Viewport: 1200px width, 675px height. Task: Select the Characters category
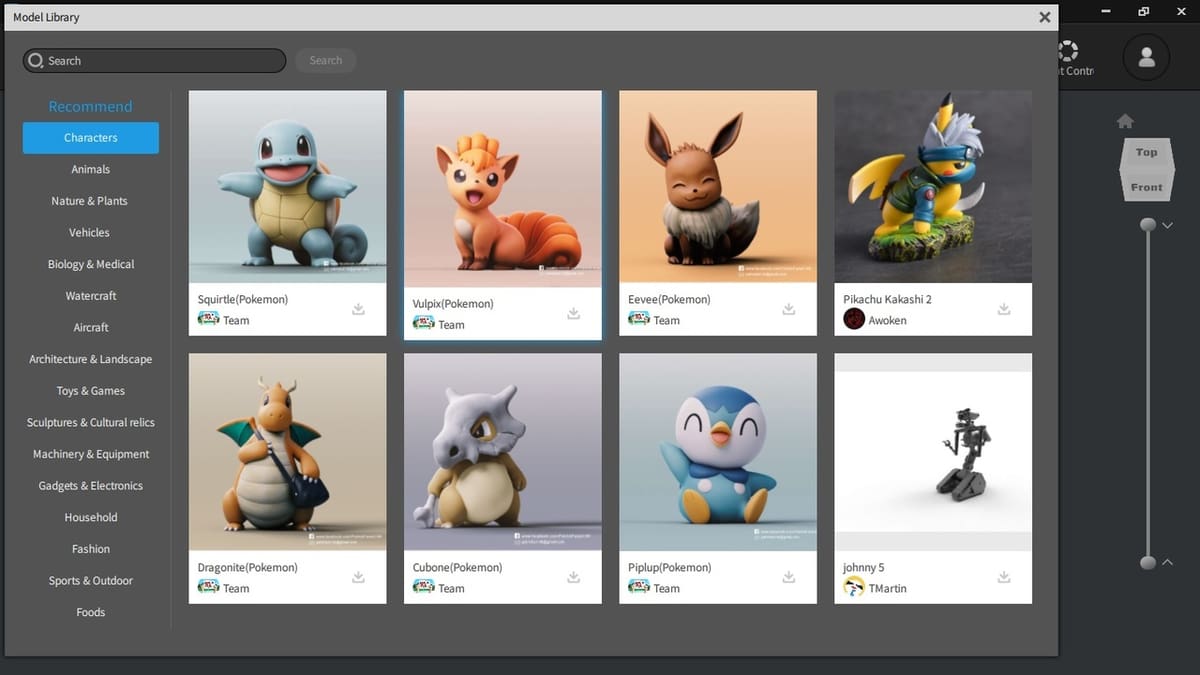click(91, 138)
